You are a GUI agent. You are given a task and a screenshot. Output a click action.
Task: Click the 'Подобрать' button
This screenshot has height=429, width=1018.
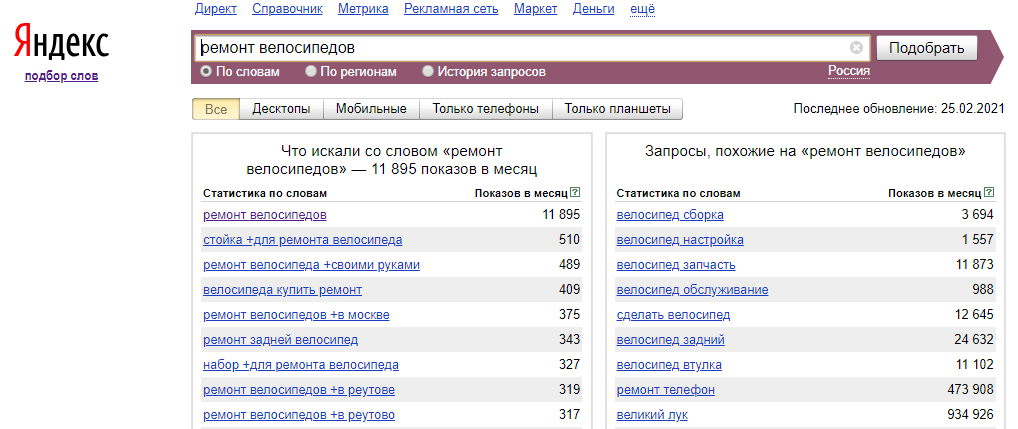(926, 48)
